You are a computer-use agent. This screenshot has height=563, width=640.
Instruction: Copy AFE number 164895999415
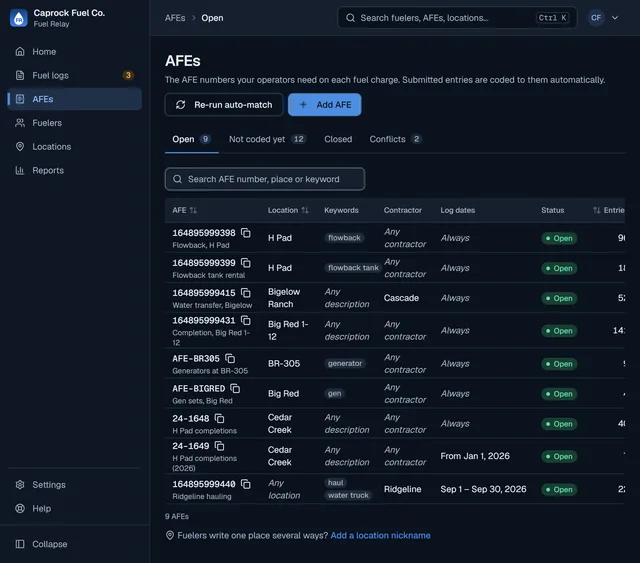246,293
